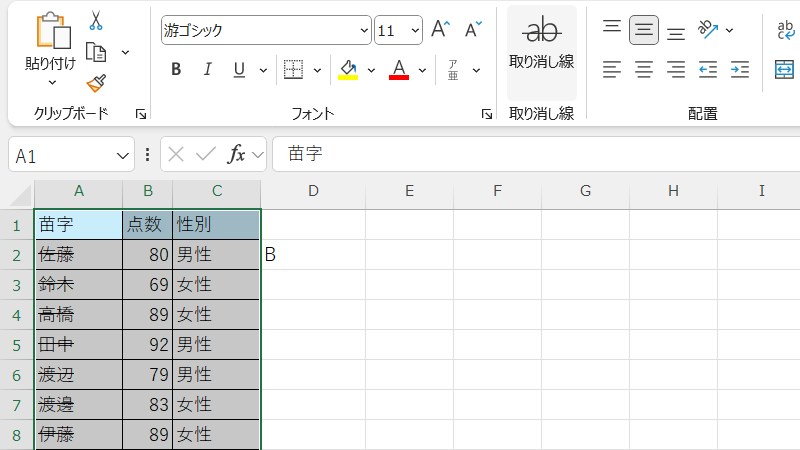The width and height of the screenshot is (800, 450).
Task: Increase font size with the larger A icon
Action: (x=441, y=30)
